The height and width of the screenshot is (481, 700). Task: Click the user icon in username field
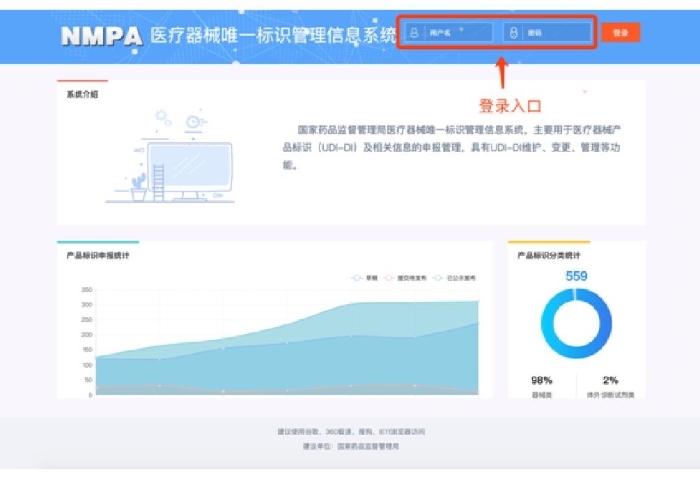pyautogui.click(x=416, y=33)
